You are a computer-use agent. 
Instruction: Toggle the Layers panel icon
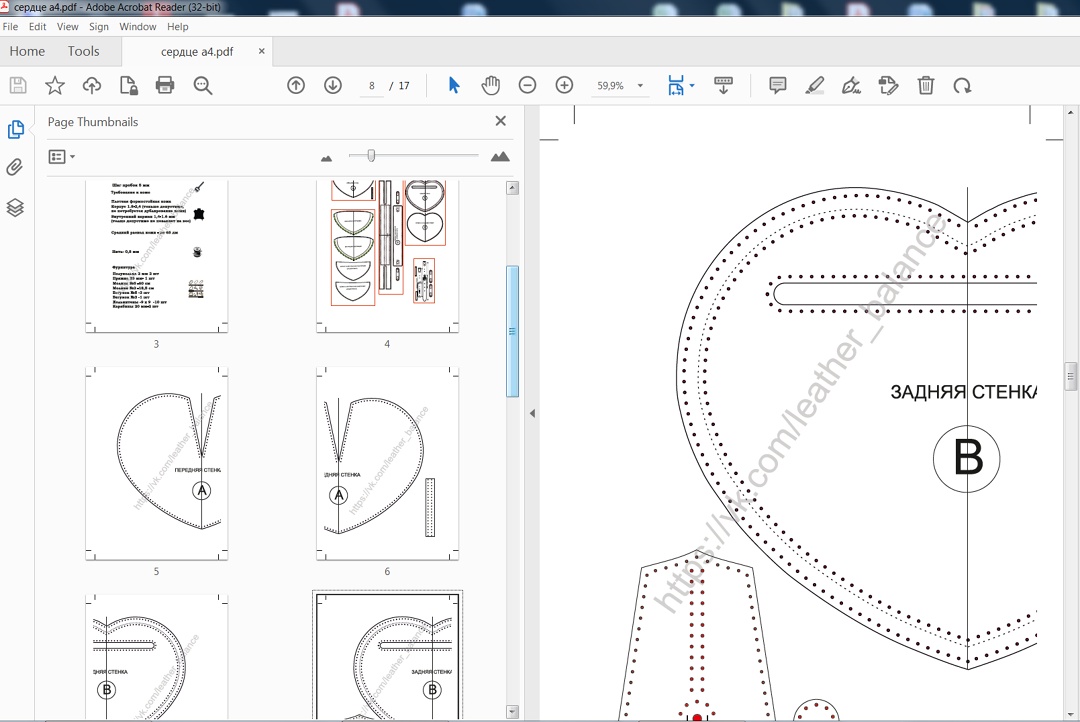pyautogui.click(x=16, y=207)
